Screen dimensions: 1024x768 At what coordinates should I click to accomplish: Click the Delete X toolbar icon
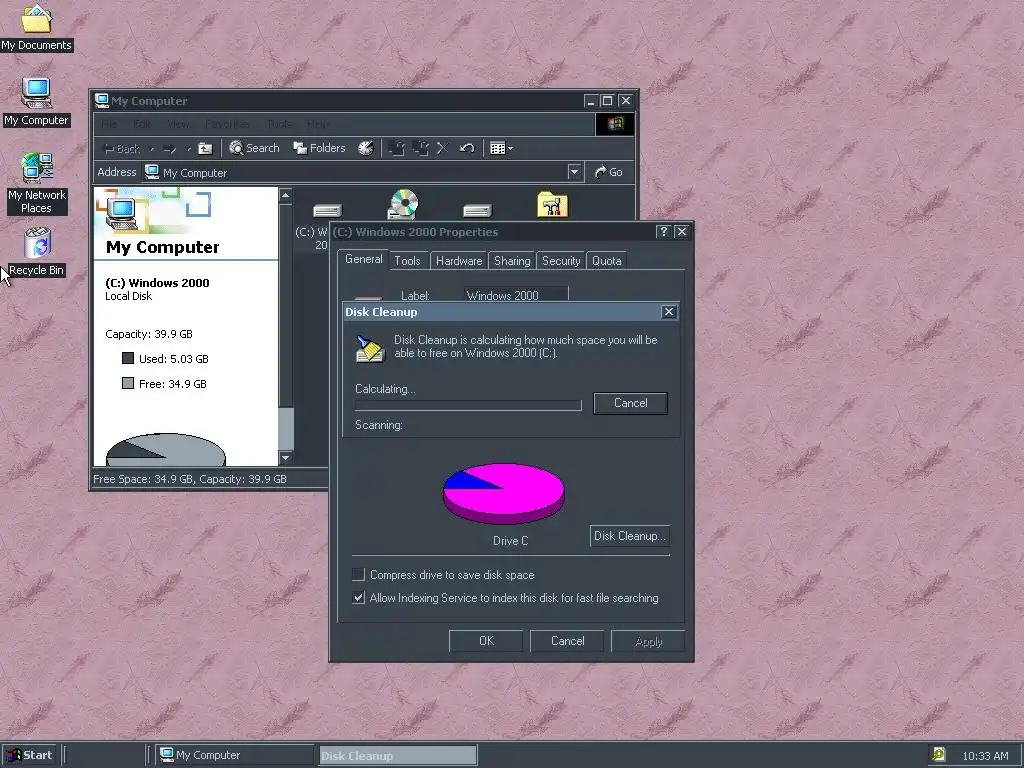tap(443, 148)
